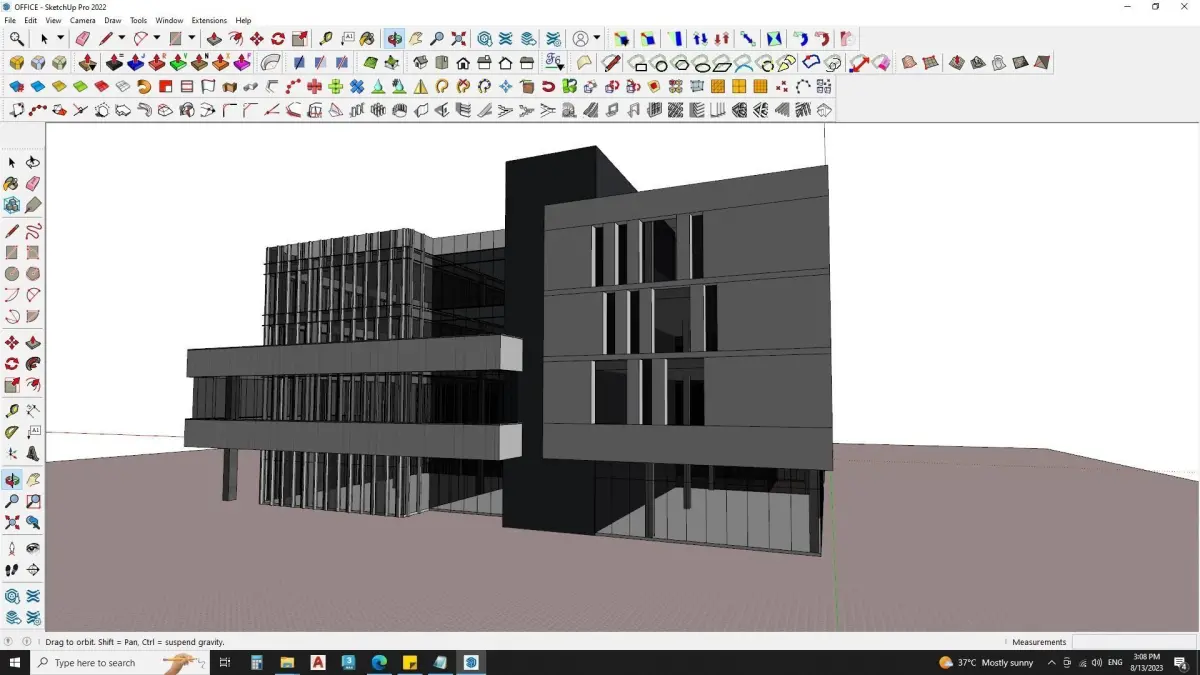Open Microsoft Edge from the taskbar
The width and height of the screenshot is (1200, 675).
(379, 662)
